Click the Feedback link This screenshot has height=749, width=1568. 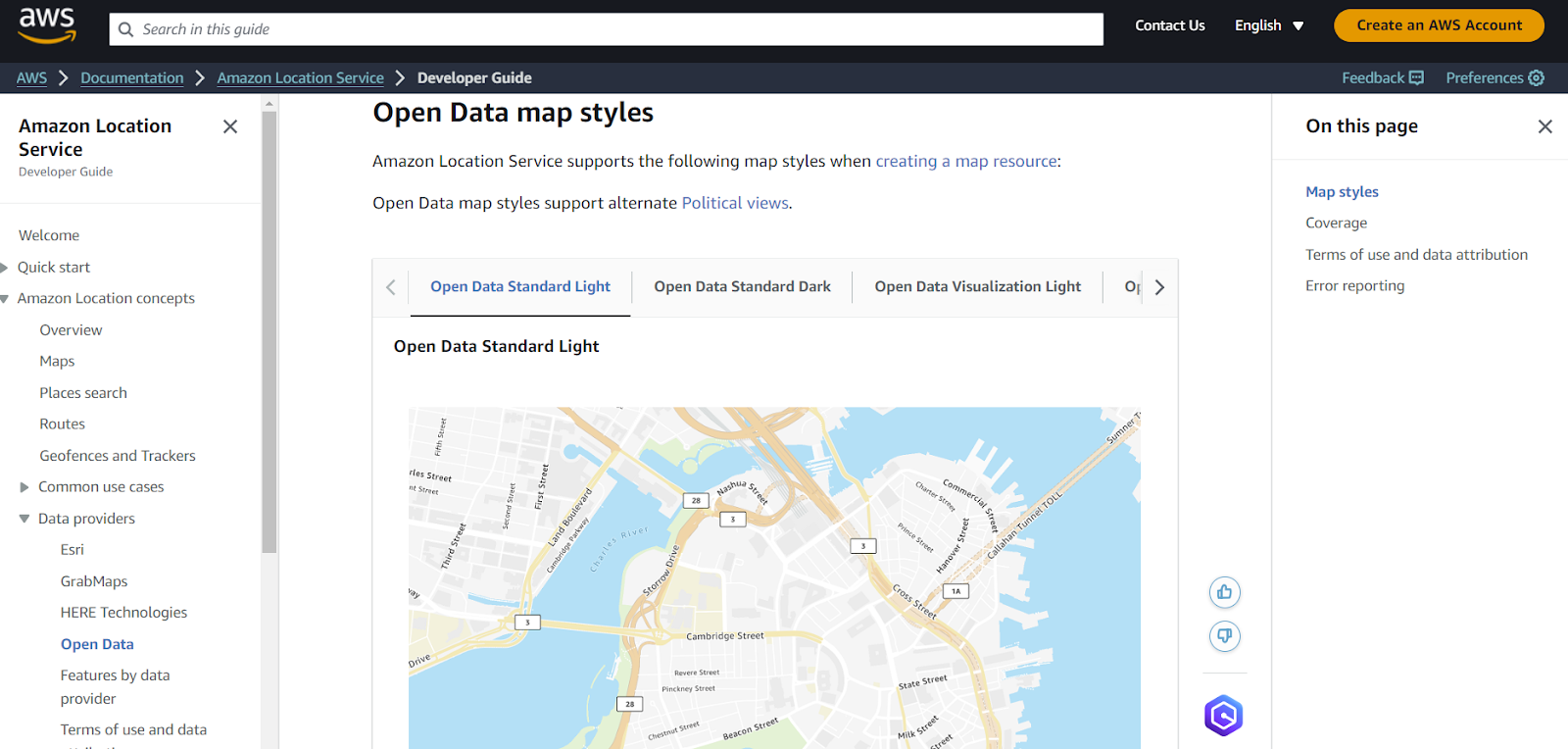[1383, 77]
